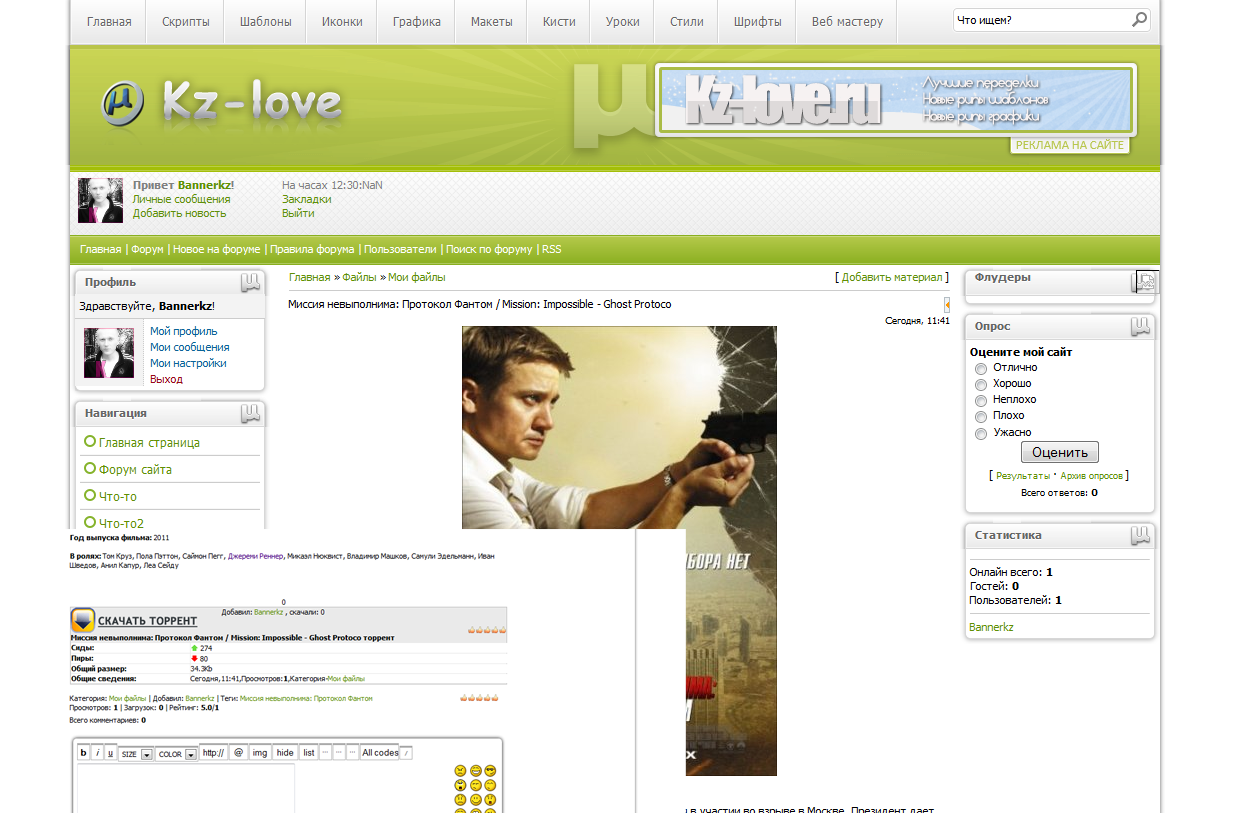
Task: Apply bold with the b button
Action: pyautogui.click(x=84, y=753)
